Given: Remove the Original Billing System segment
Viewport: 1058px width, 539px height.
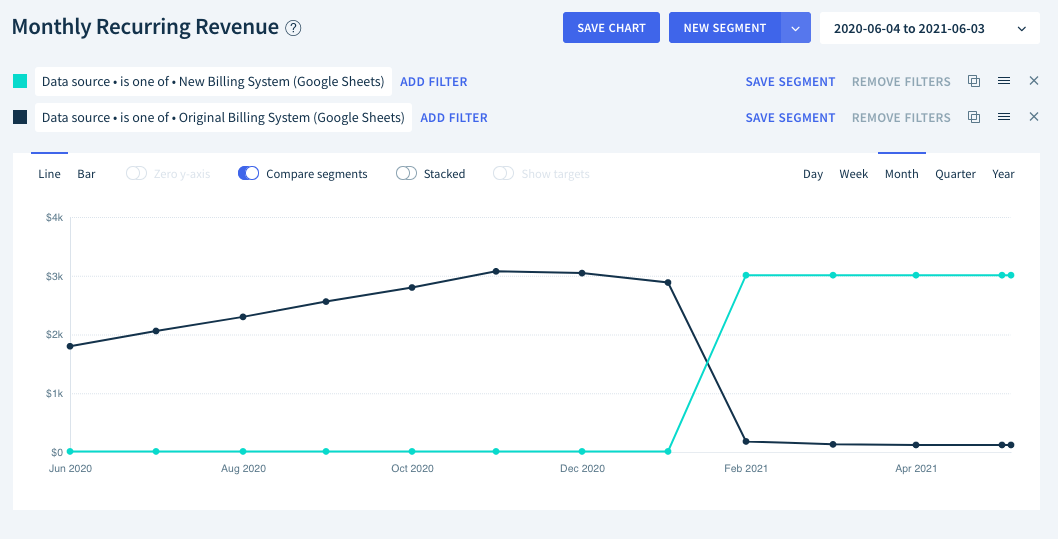Looking at the screenshot, I should point(1034,117).
